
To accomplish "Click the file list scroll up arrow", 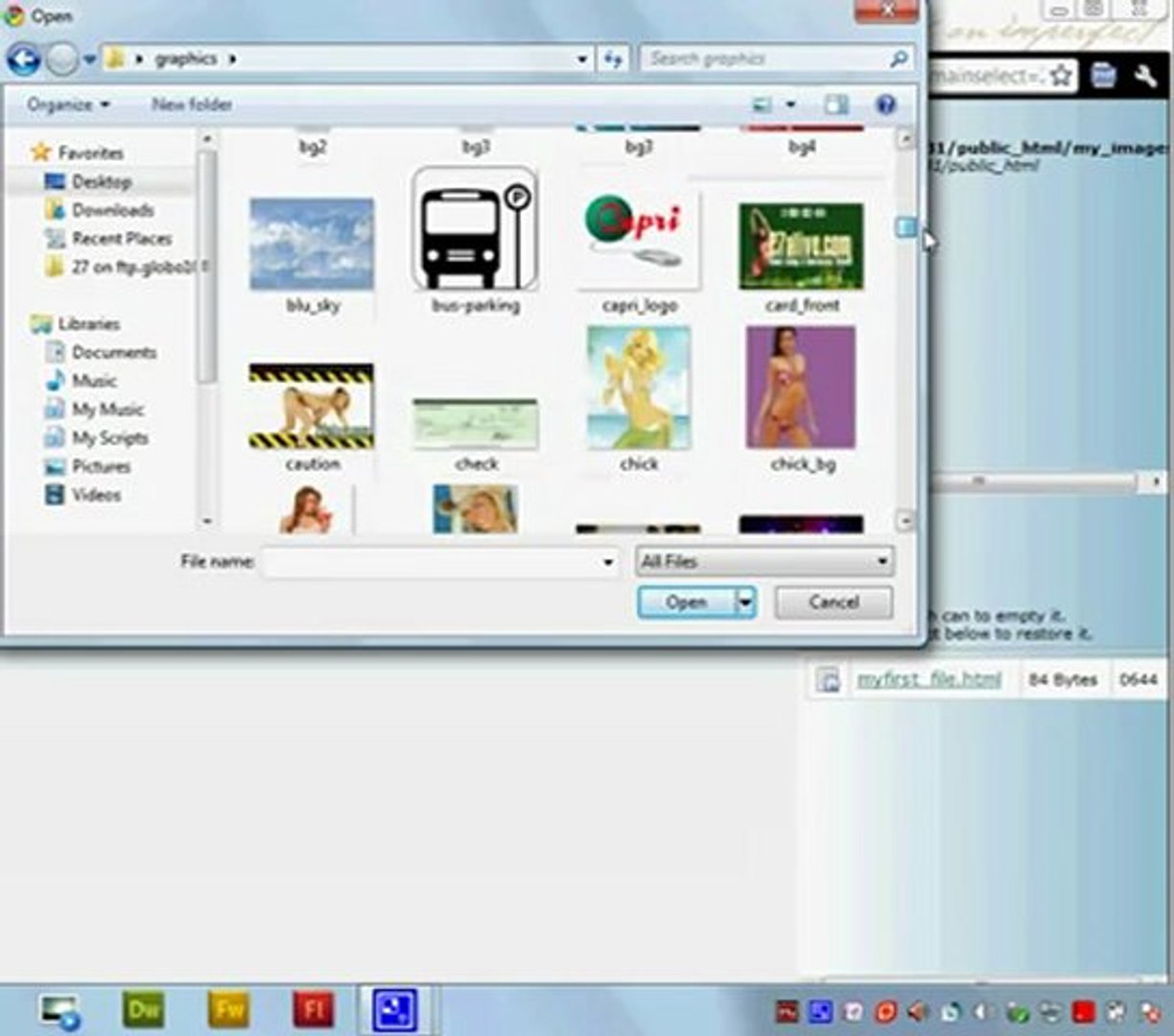I will (904, 140).
